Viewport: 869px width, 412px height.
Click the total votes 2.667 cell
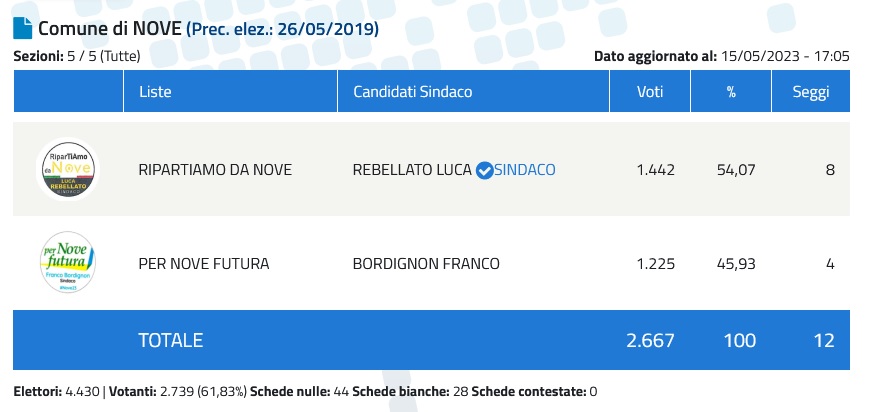tap(651, 340)
